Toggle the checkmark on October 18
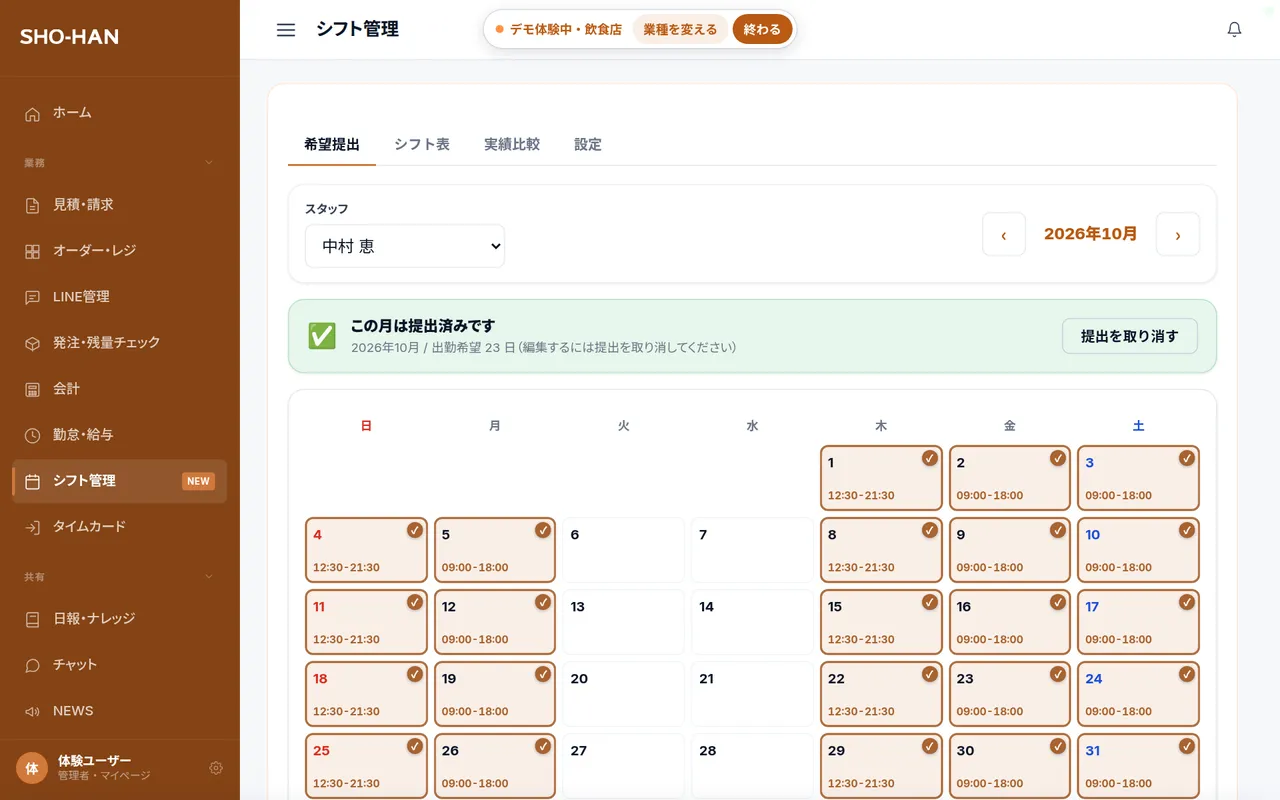Viewport: 1280px width, 800px height. tap(415, 674)
